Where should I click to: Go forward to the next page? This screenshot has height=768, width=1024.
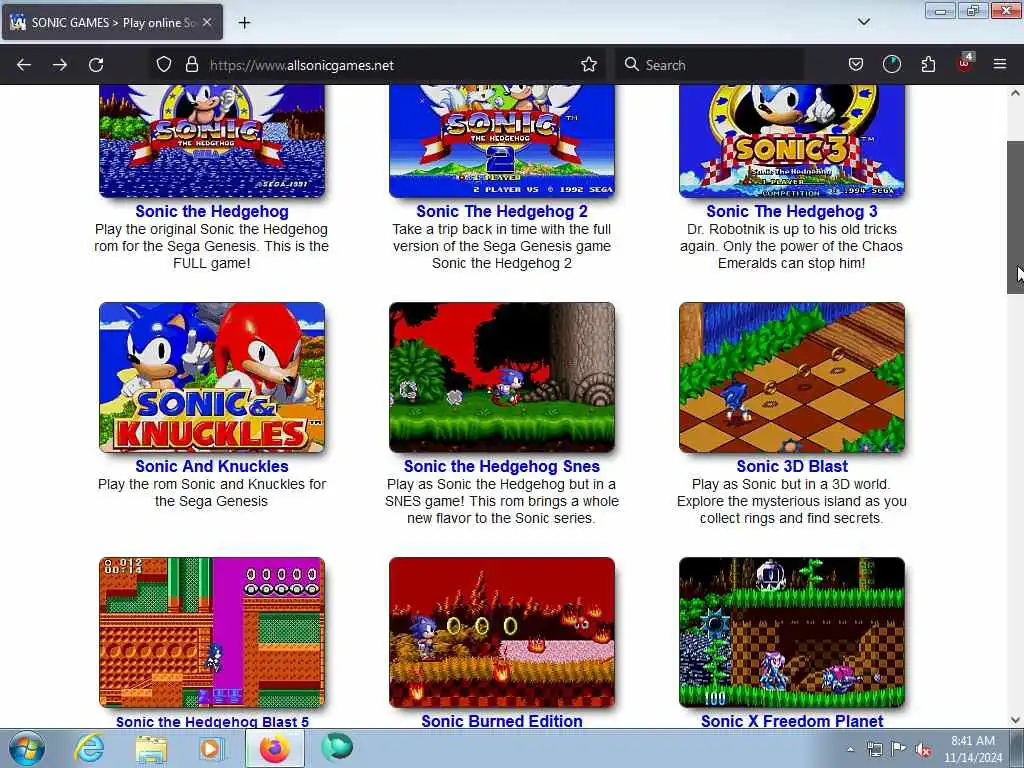pyautogui.click(x=60, y=65)
